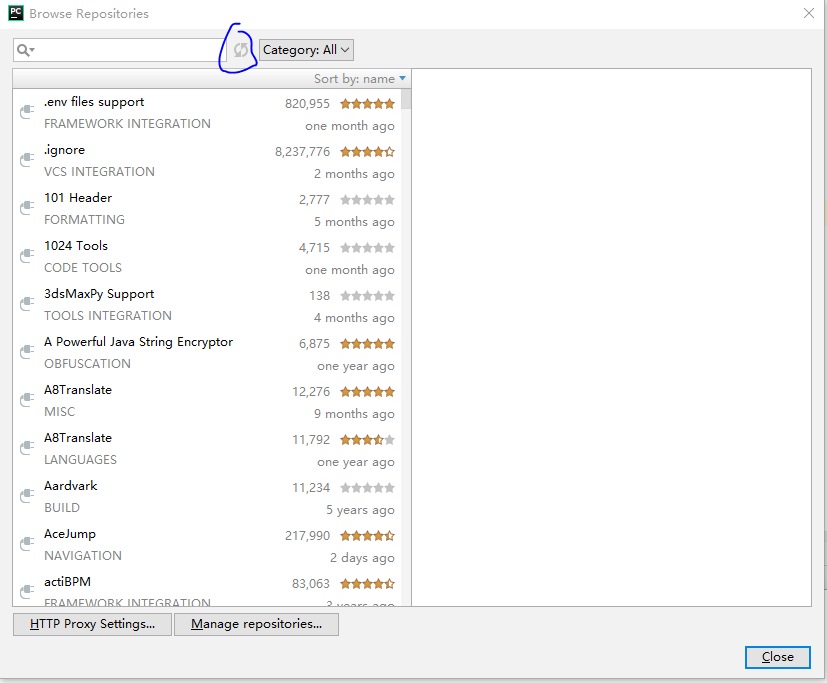This screenshot has width=827, height=683.
Task: Select the .env files support plugin
Action: (x=207, y=113)
